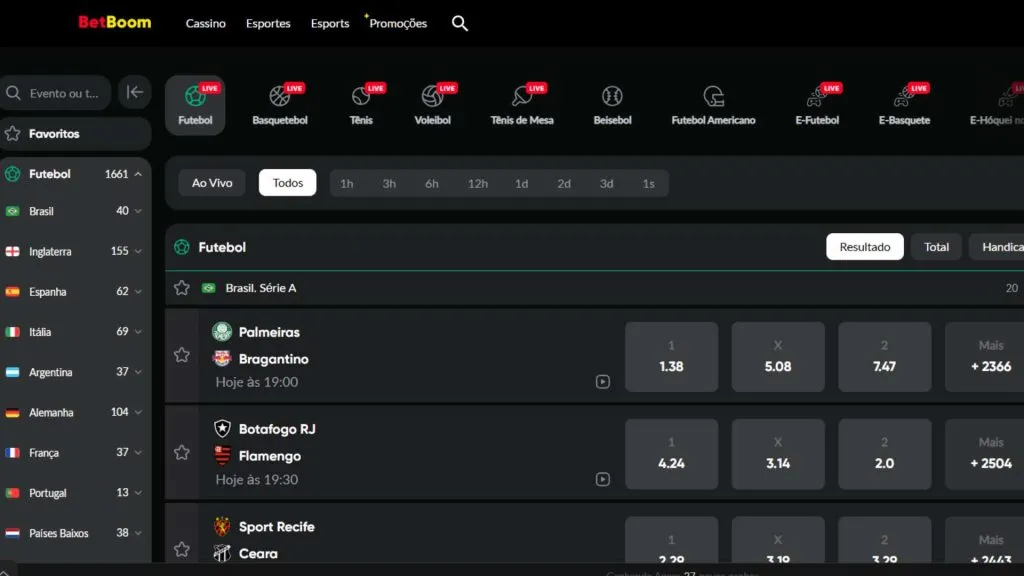Expand the Brasil country filter
1024x576 pixels.
tap(136, 211)
